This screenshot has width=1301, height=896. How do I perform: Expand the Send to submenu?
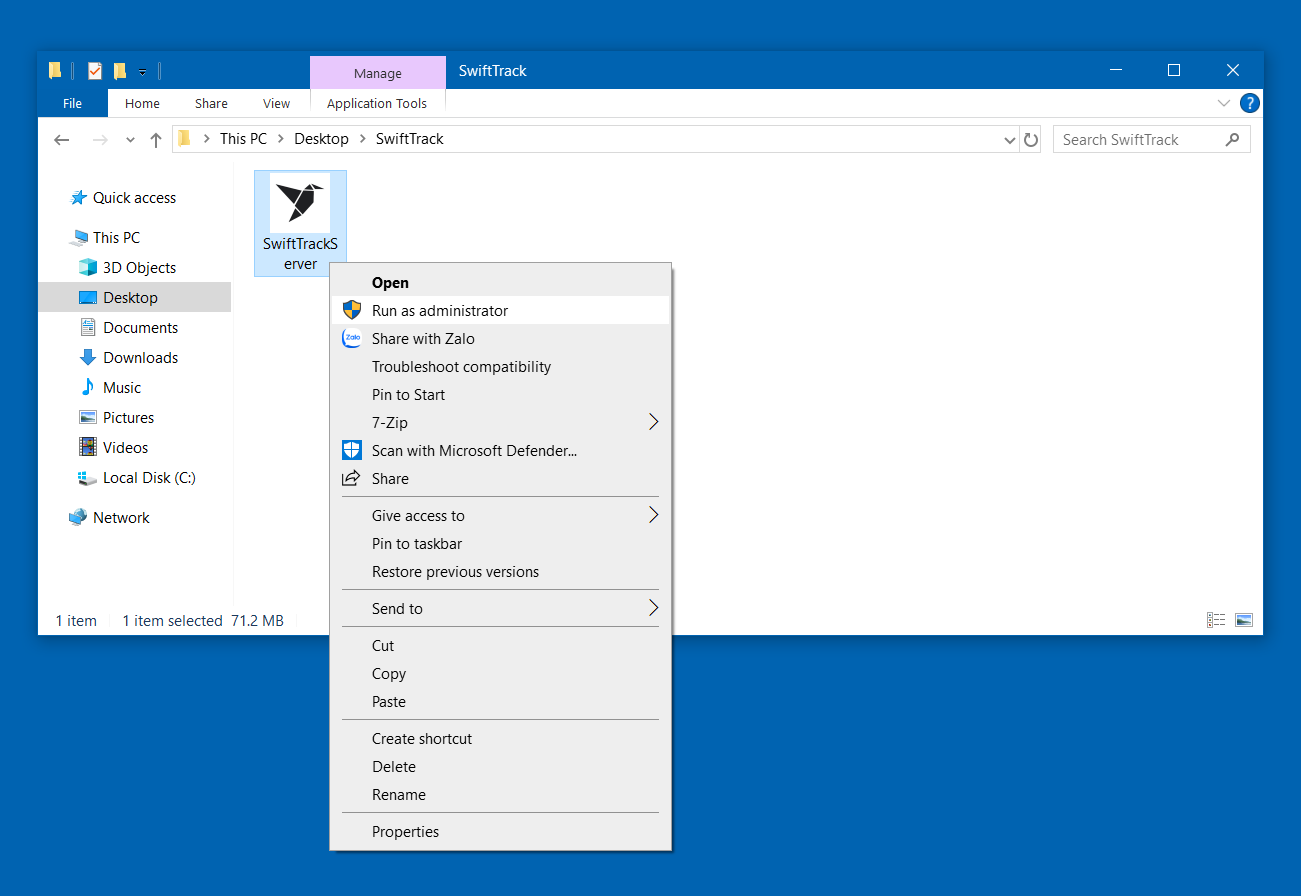tap(500, 609)
